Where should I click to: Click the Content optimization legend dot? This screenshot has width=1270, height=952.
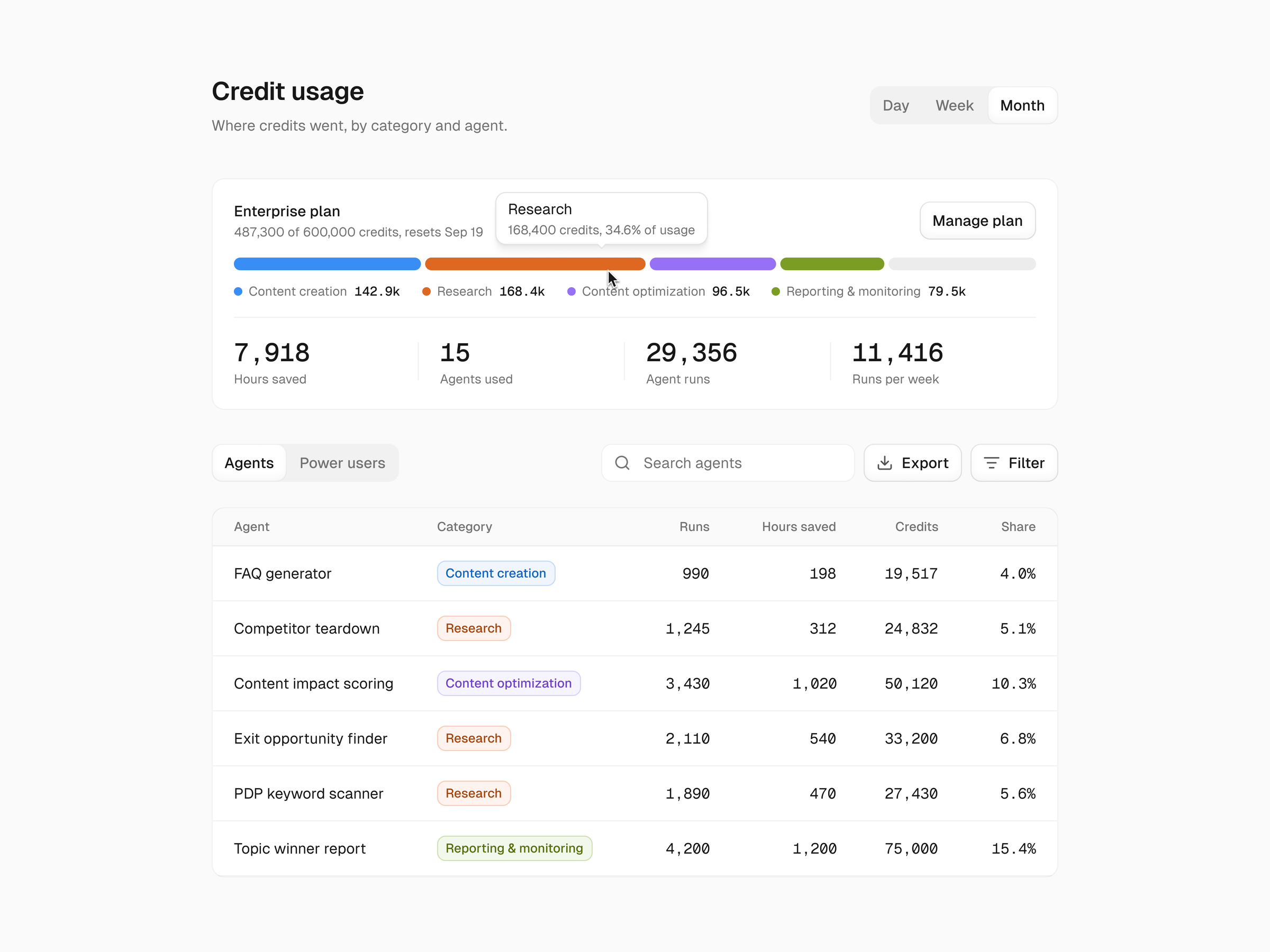[x=571, y=291]
